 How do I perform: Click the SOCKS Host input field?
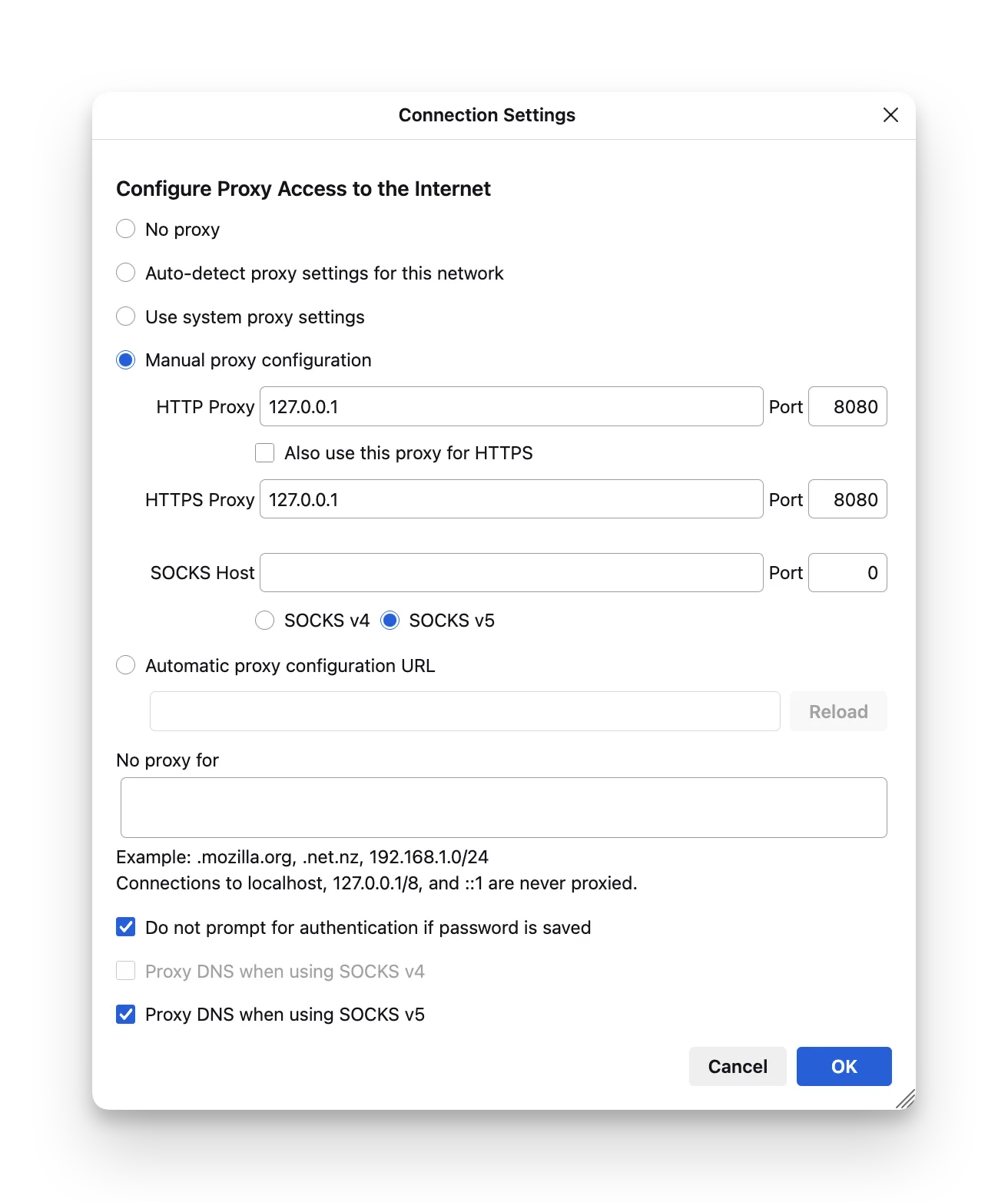pyautogui.click(x=511, y=573)
